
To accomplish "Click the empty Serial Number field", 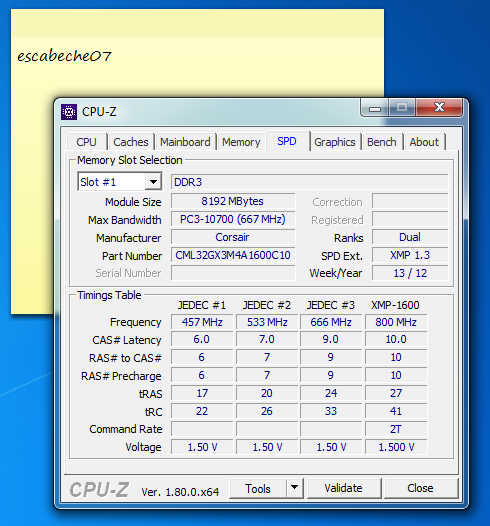I will coord(233,273).
